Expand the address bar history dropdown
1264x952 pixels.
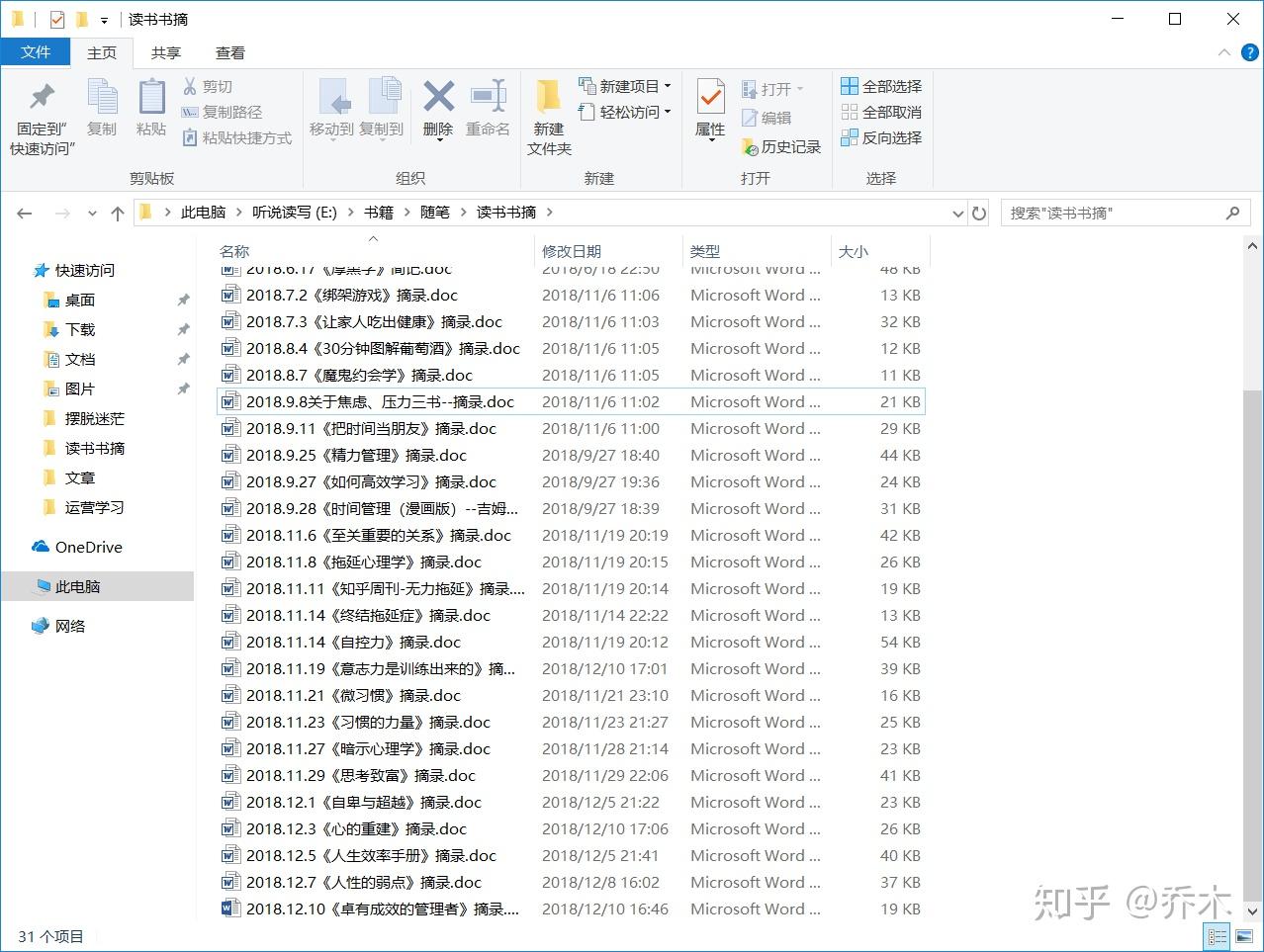coord(957,213)
